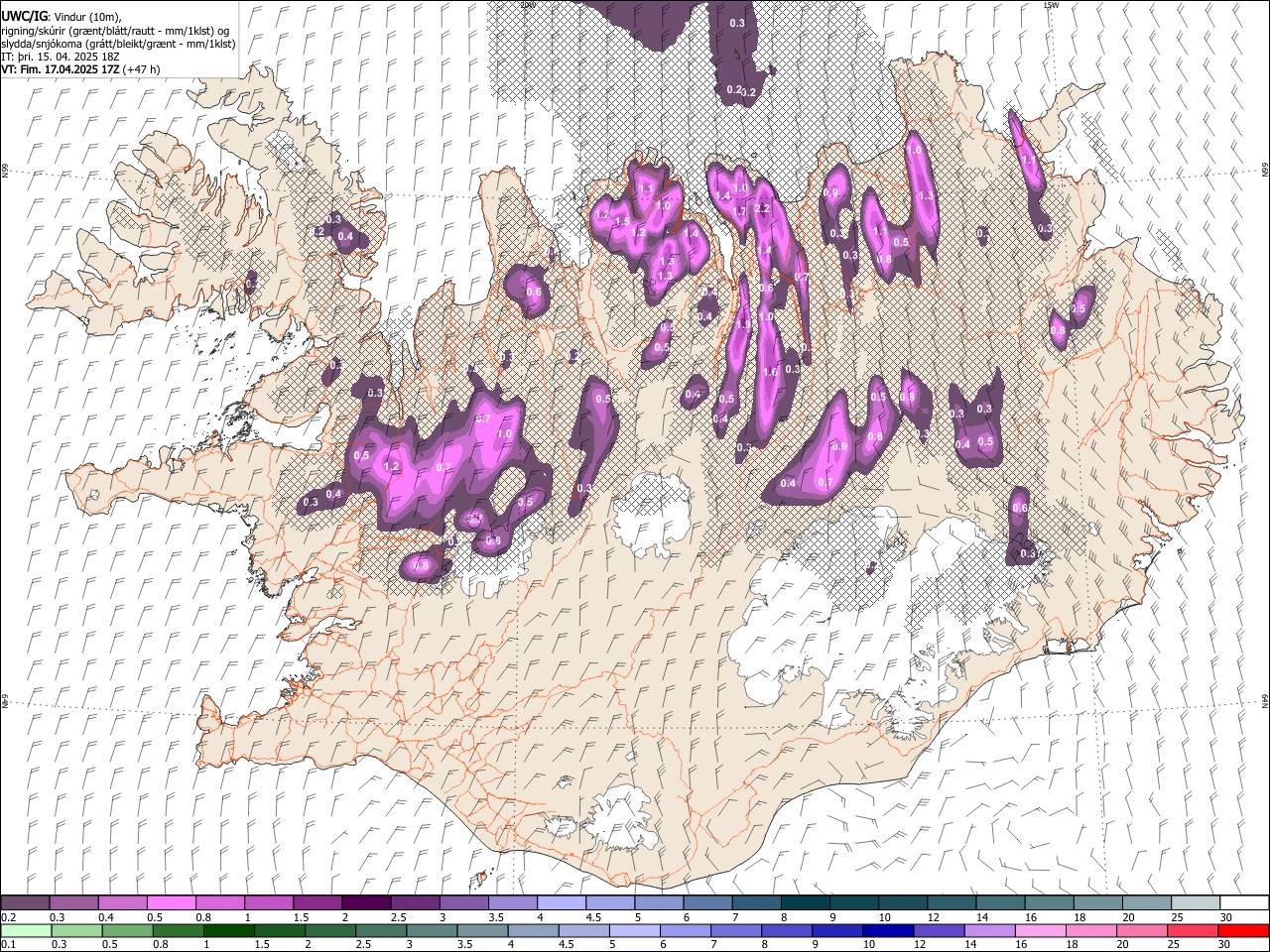Click the "2.2" snowfall value on the map
Viewport: 1270px width, 952px height.
pos(762,209)
